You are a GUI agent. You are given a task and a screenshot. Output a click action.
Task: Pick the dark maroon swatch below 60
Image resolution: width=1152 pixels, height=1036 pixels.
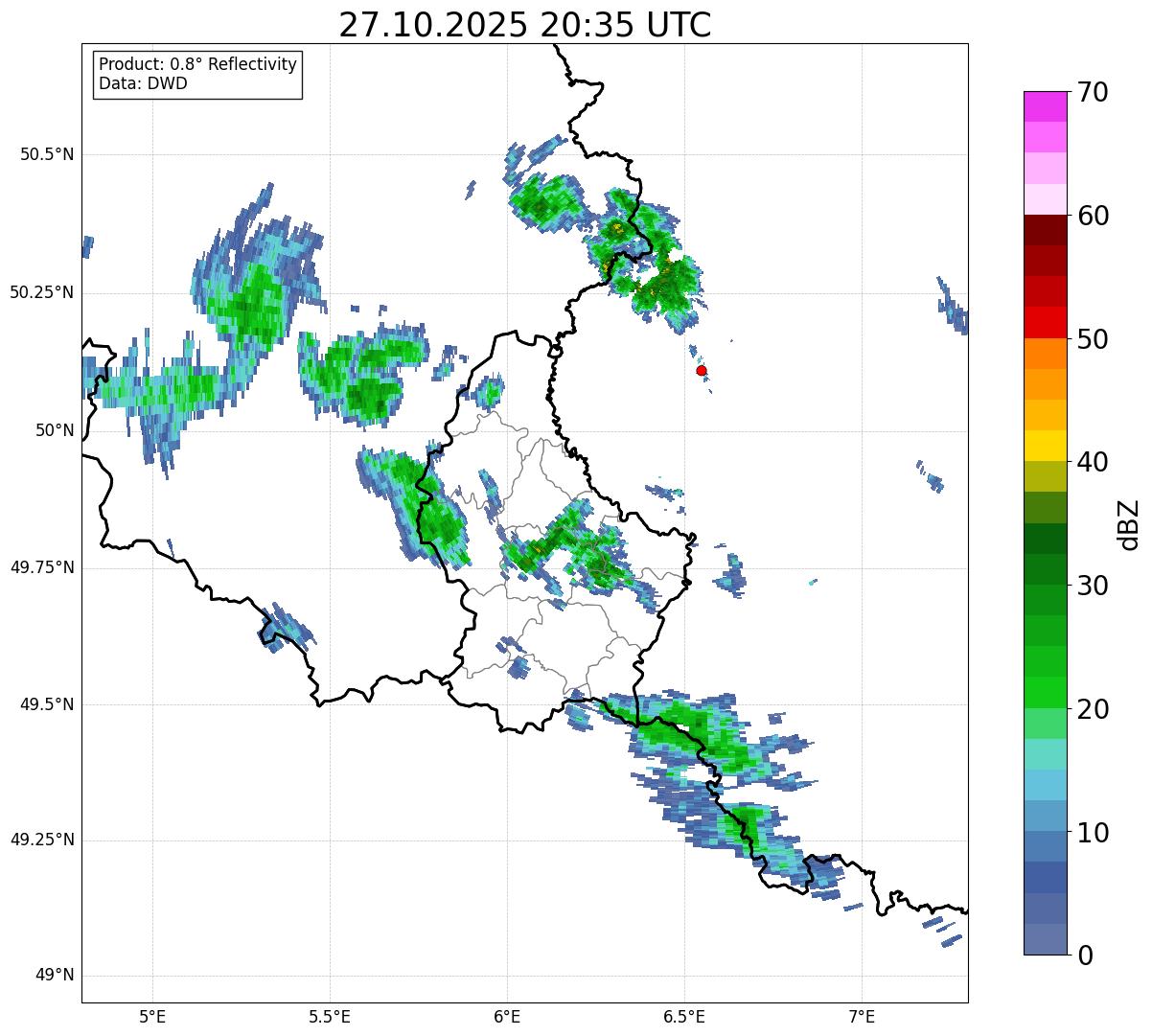(x=1046, y=230)
